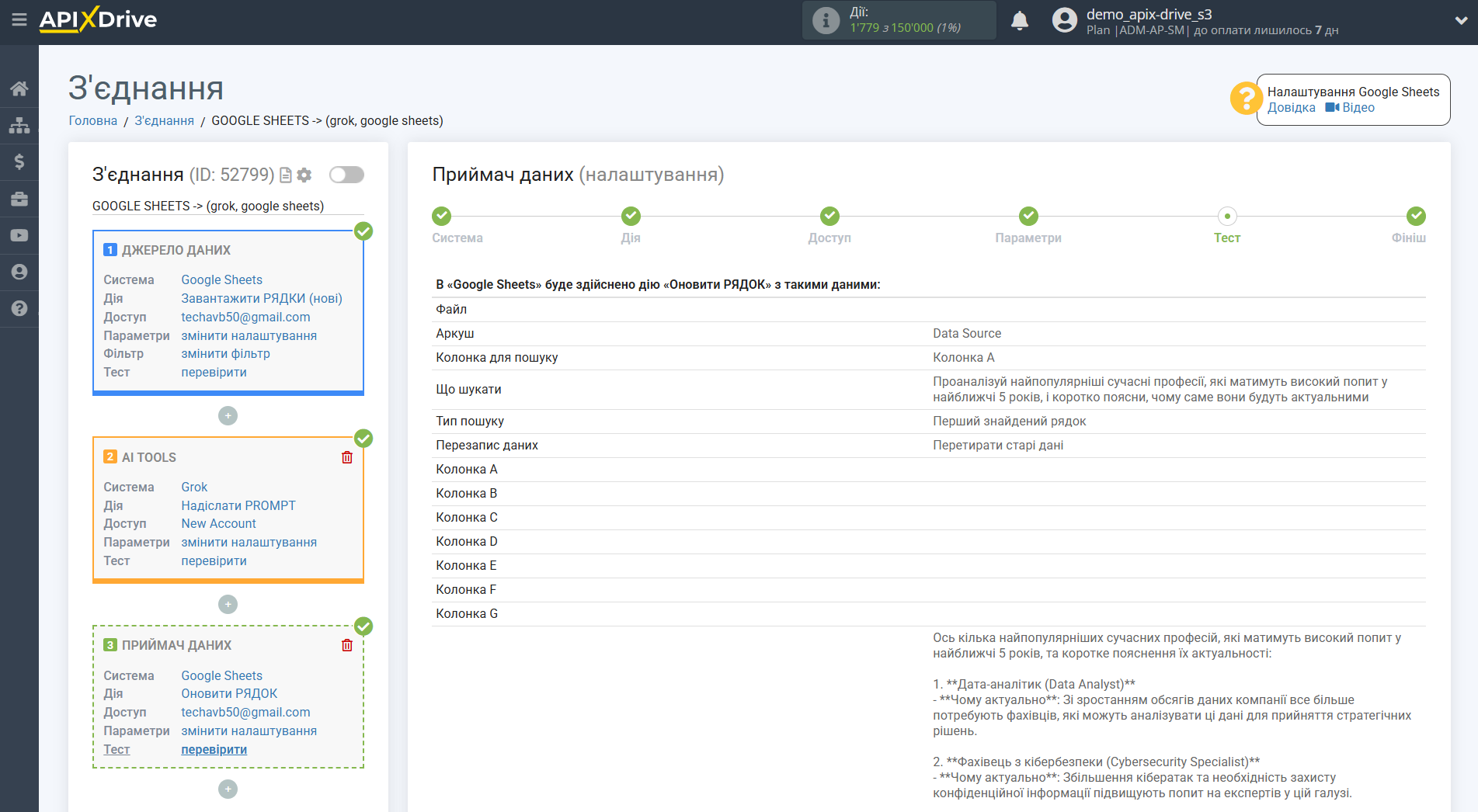Delete the AI TOOLS block
Screen dimensions: 1478x812
[347, 457]
